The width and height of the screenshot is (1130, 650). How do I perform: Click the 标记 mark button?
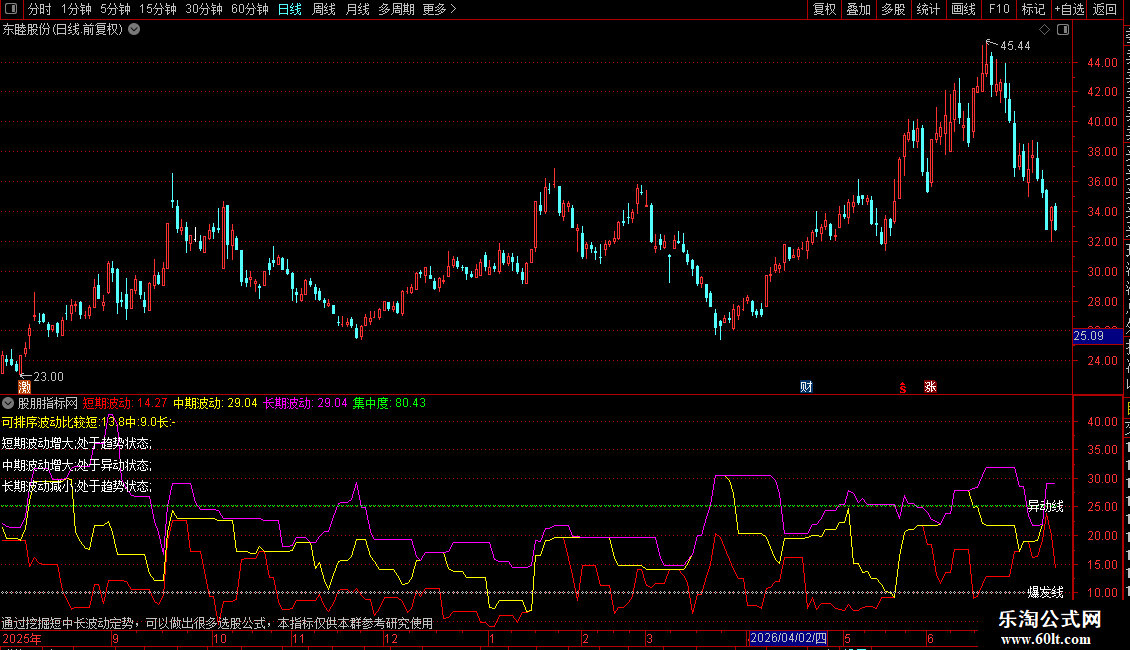[1033, 9]
